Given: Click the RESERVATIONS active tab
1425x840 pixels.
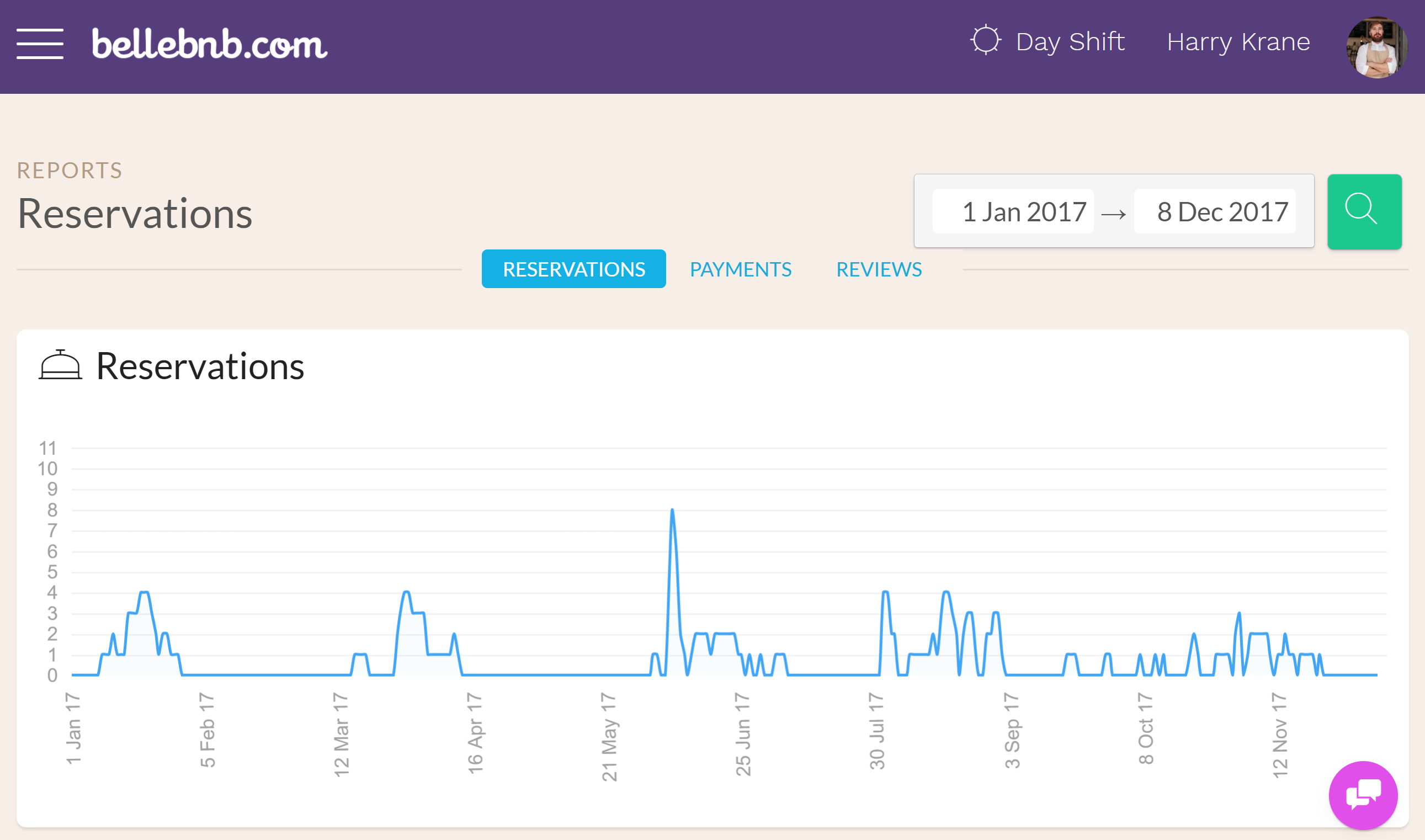Looking at the screenshot, I should (x=572, y=269).
